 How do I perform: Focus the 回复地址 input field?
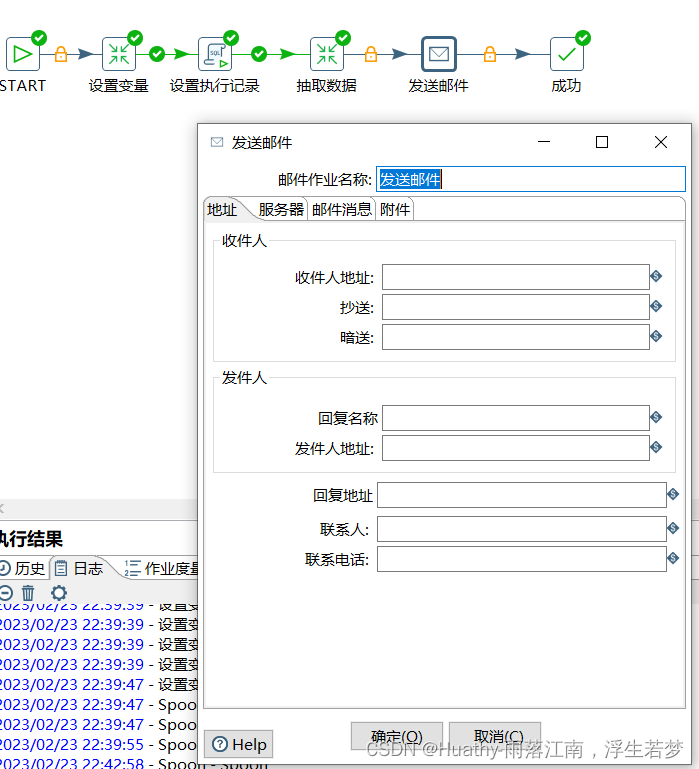[x=522, y=495]
